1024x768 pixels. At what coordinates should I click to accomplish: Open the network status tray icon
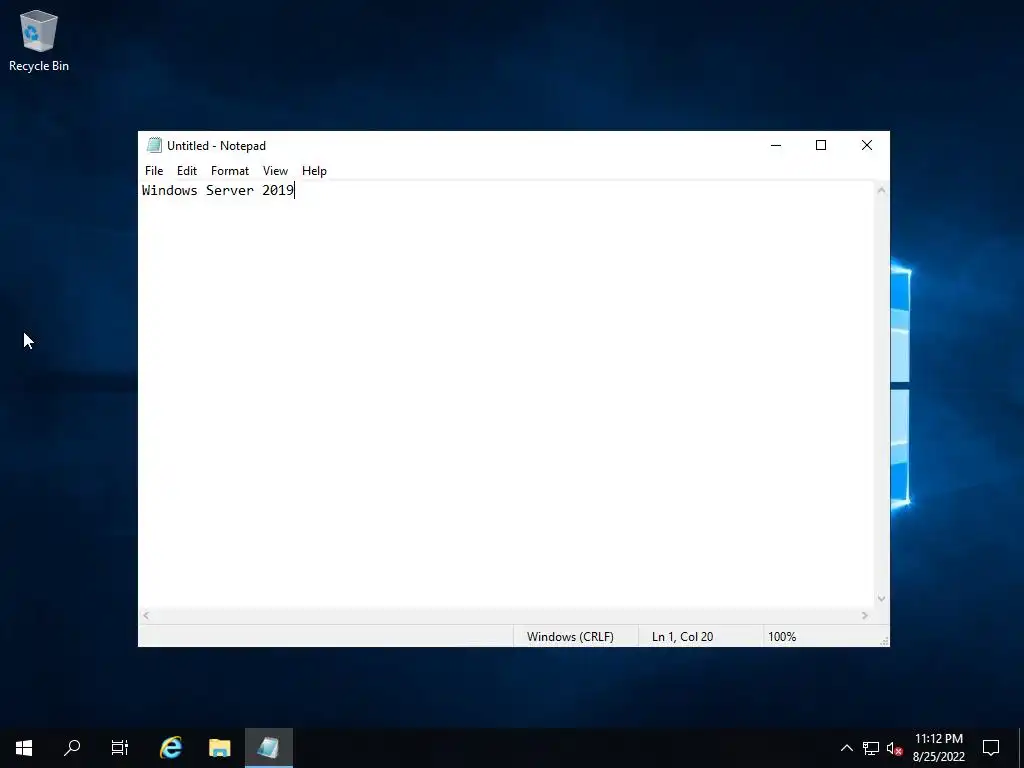(x=871, y=748)
